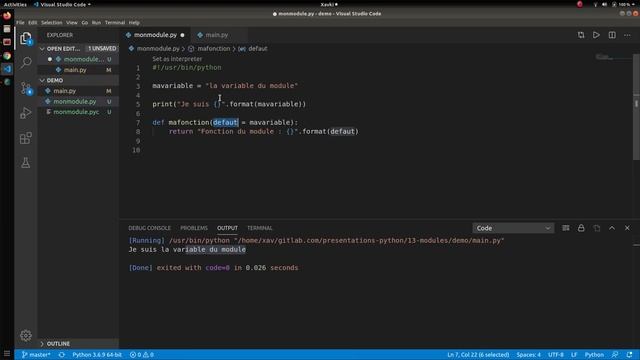Switch to the Terminal panel tab
Screen dimensions: 640x360
click(260, 228)
